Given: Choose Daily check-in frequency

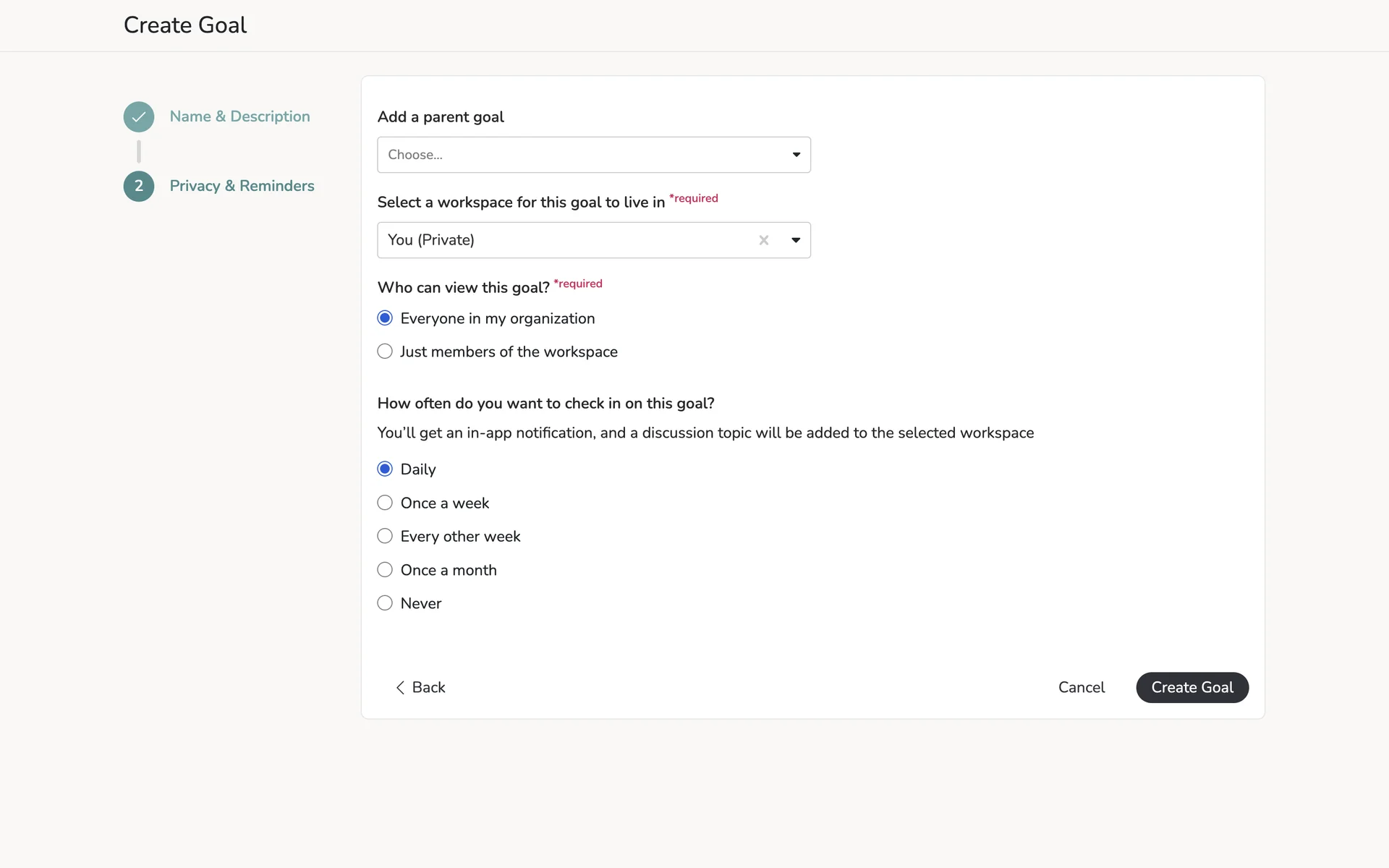Looking at the screenshot, I should (385, 469).
